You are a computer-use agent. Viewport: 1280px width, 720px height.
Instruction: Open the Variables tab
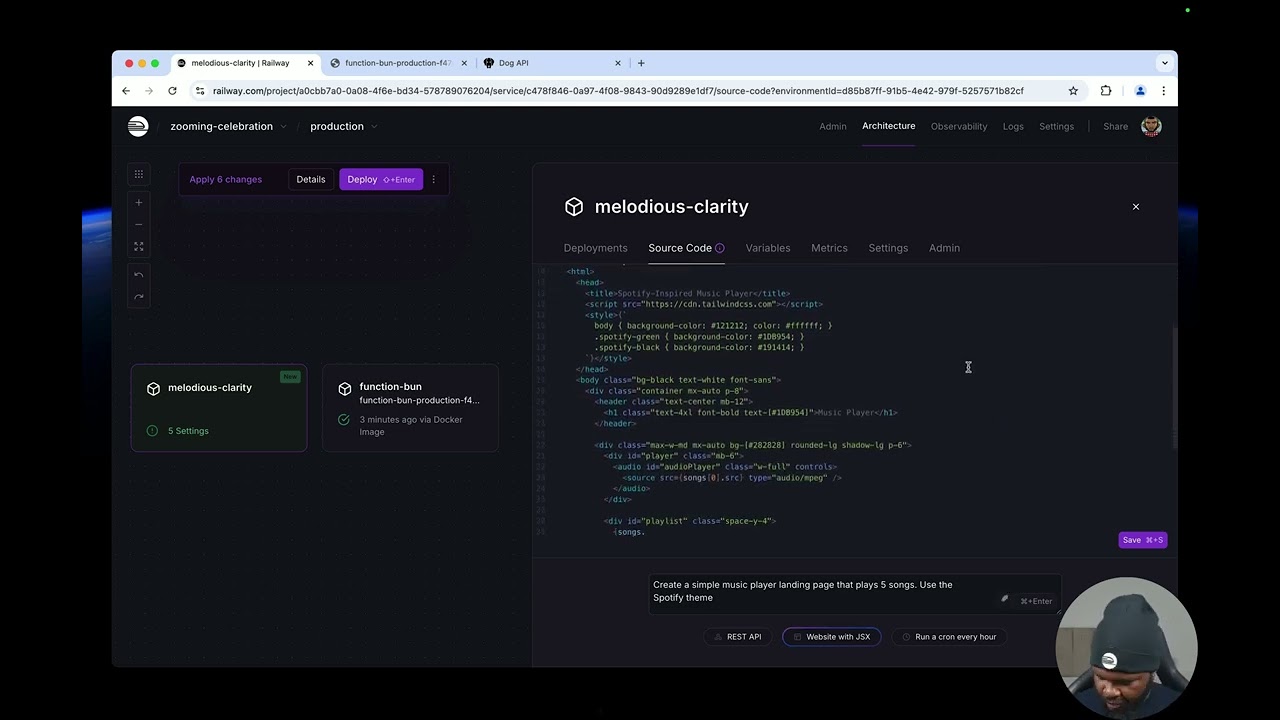[768, 248]
